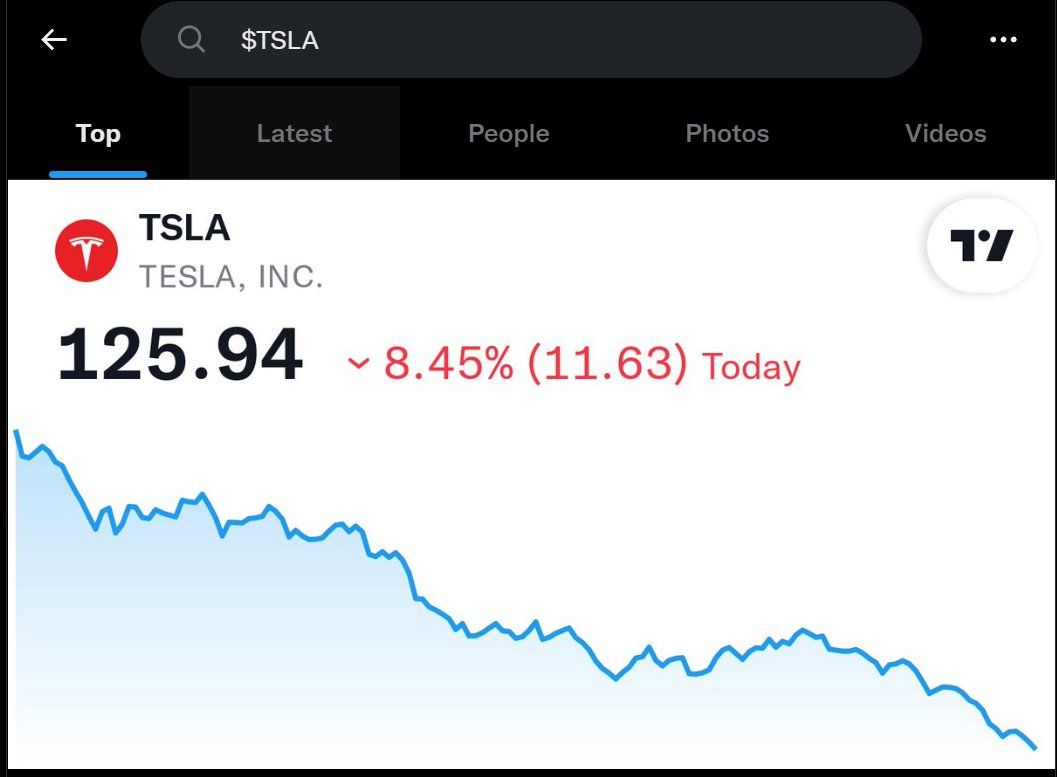Viewport: 1057px width, 777px height.
Task: Click the chart line's rightmost lowest endpoint
Action: [x=1035, y=747]
